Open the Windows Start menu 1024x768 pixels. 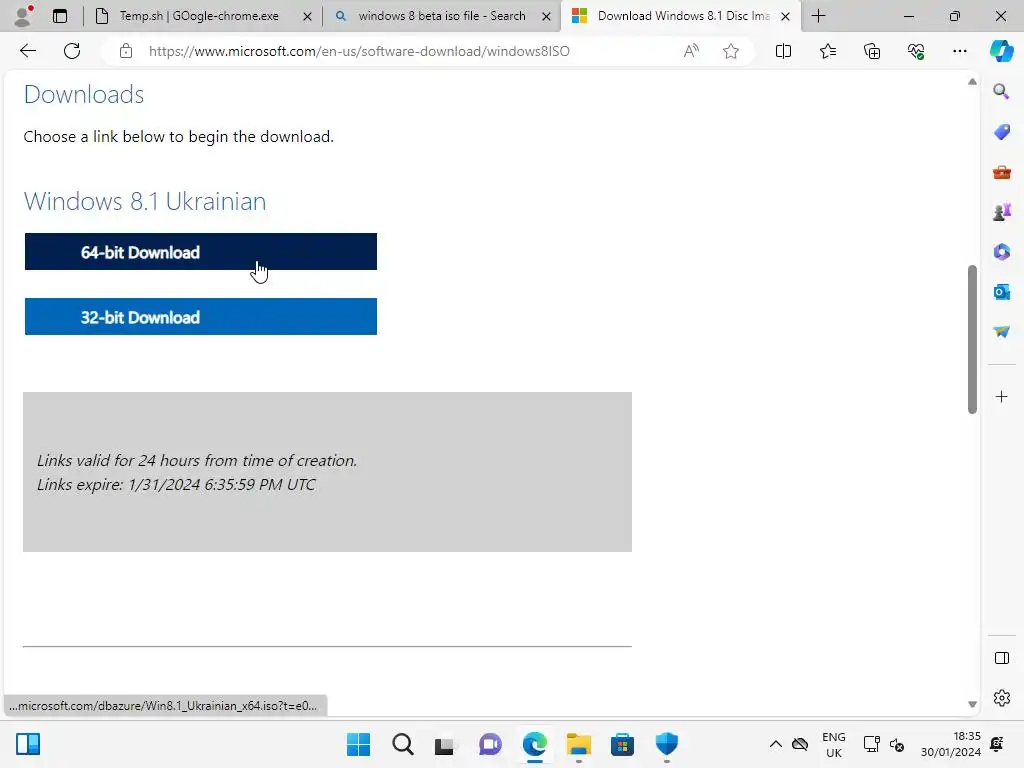pos(359,744)
